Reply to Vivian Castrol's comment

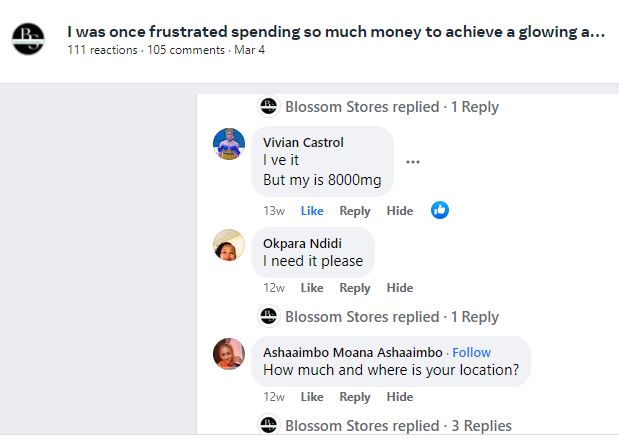[355, 211]
